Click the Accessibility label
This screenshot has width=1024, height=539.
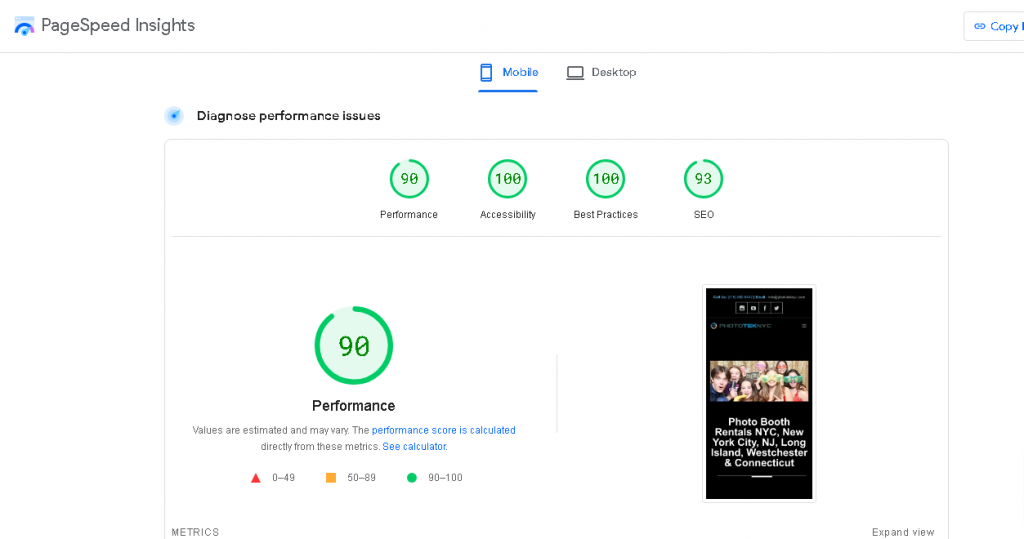pos(507,214)
